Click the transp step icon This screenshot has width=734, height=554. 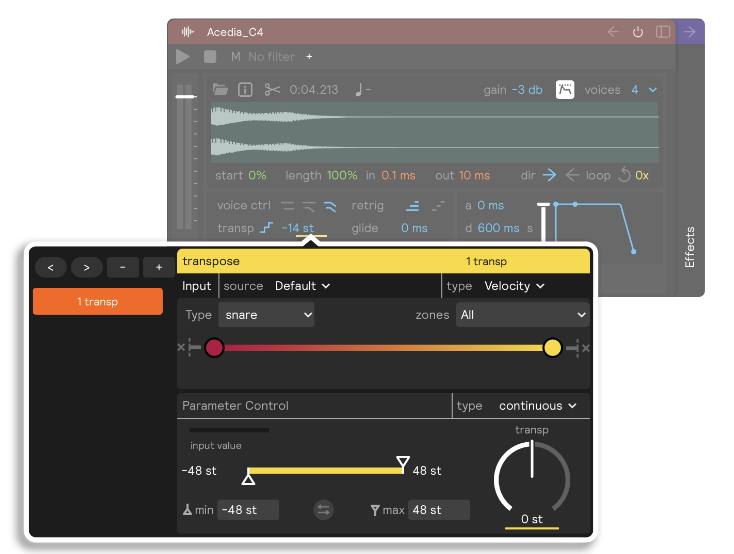pos(266,228)
